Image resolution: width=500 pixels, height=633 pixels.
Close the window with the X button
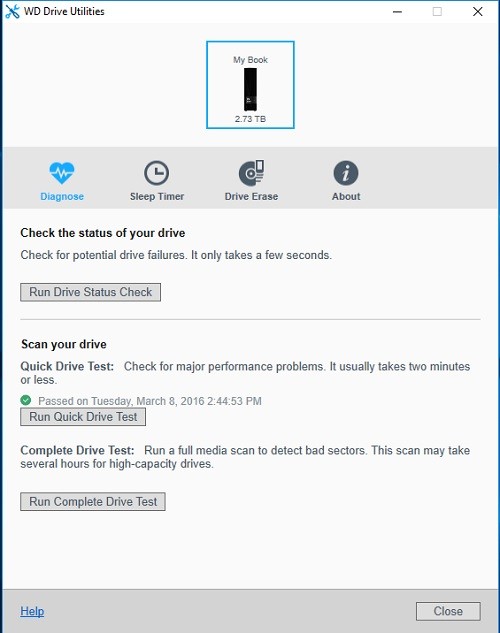click(x=478, y=12)
